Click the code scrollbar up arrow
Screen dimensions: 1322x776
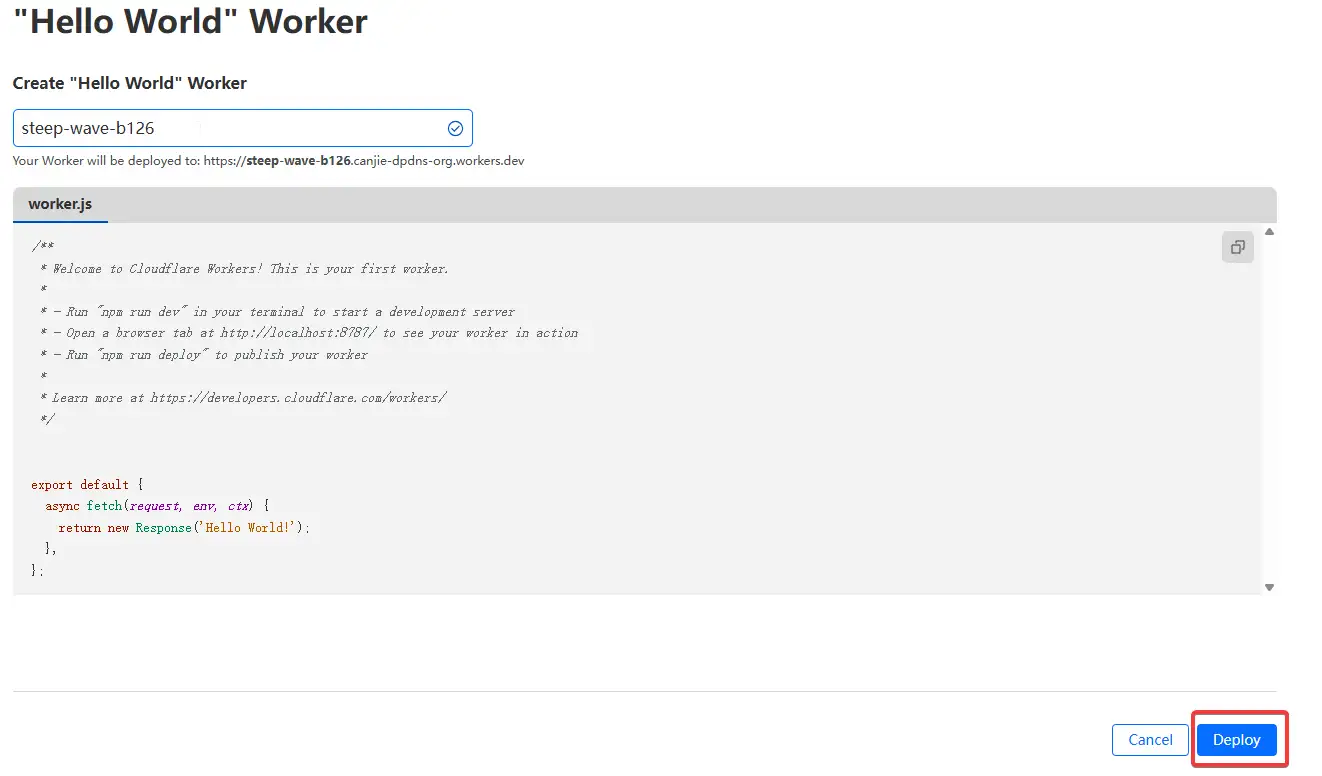pos(1269,231)
